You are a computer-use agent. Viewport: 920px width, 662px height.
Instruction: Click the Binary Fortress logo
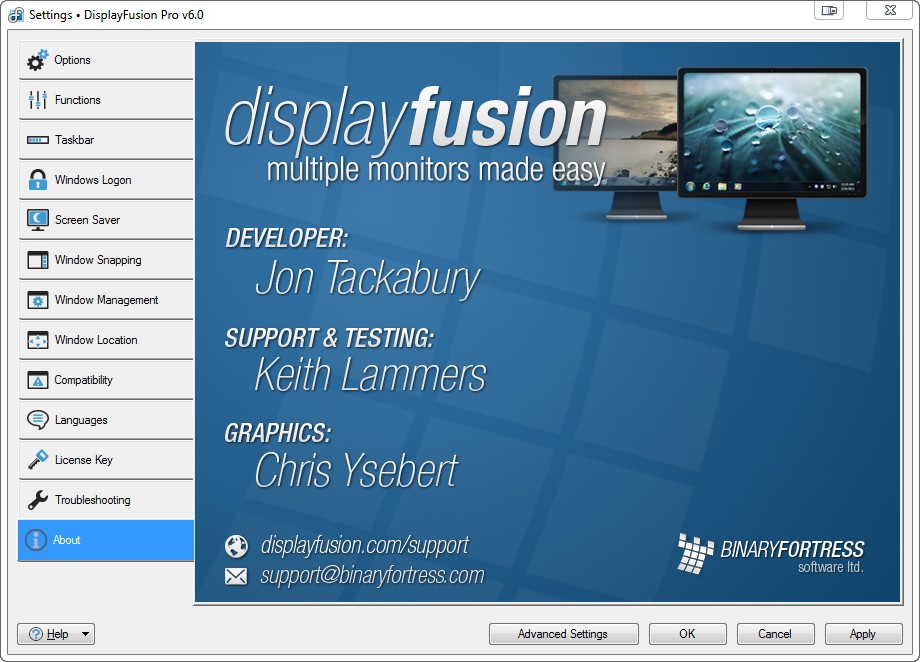point(770,553)
